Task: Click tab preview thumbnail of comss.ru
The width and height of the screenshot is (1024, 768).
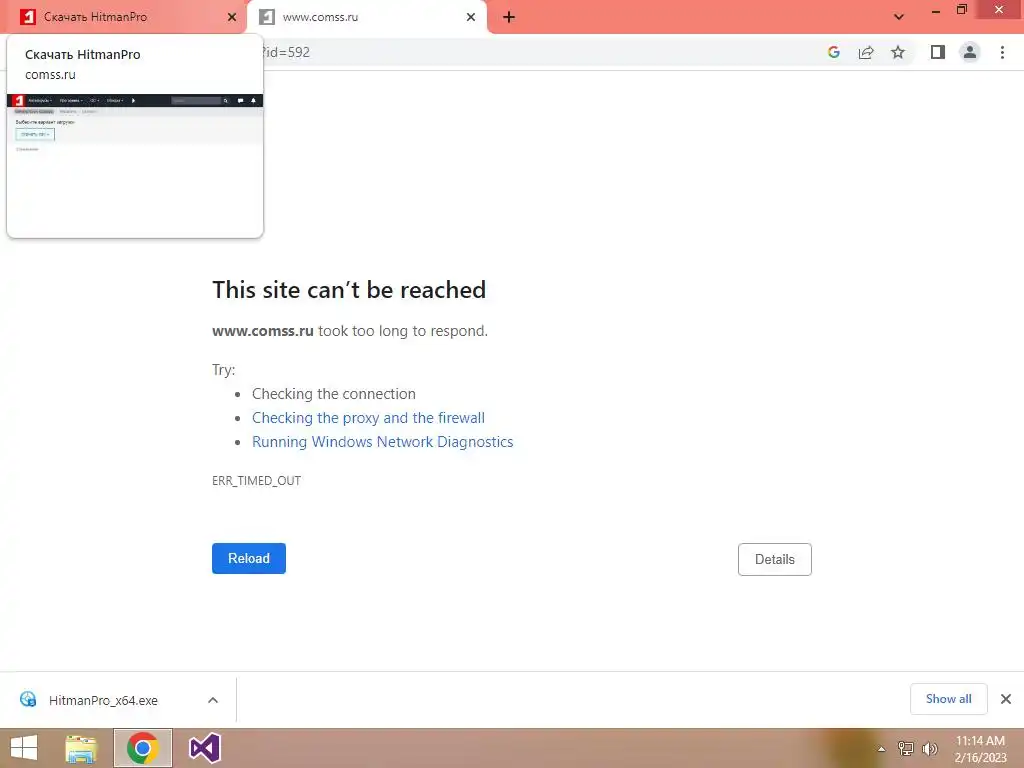Action: click(135, 165)
